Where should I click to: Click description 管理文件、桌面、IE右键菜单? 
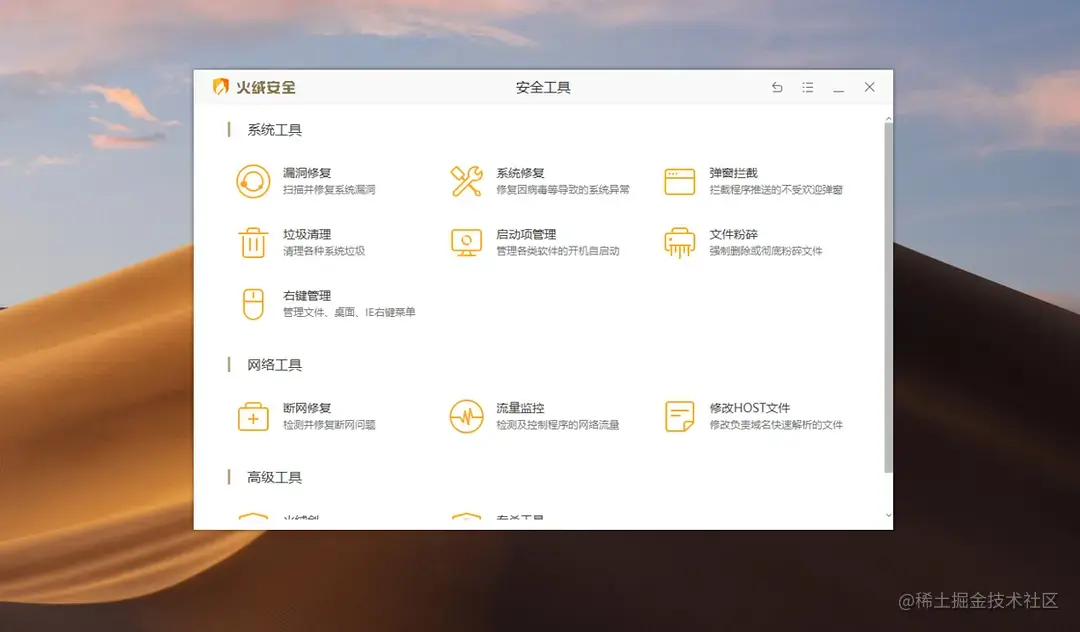click(349, 312)
